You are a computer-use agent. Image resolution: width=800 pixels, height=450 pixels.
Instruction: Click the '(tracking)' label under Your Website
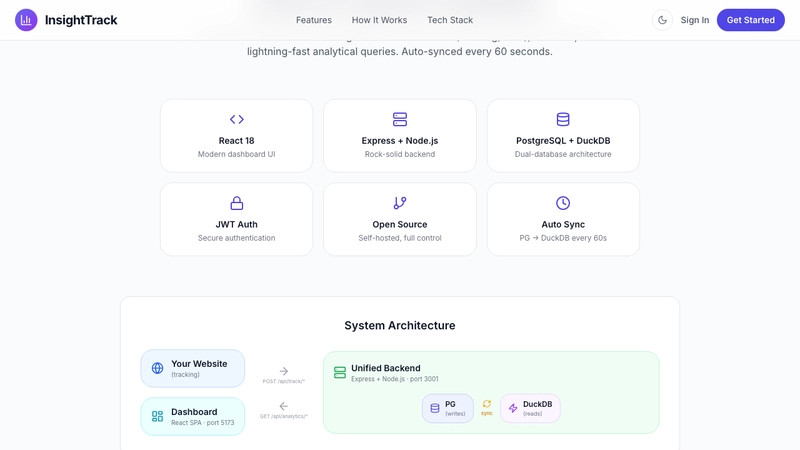tap(185, 374)
